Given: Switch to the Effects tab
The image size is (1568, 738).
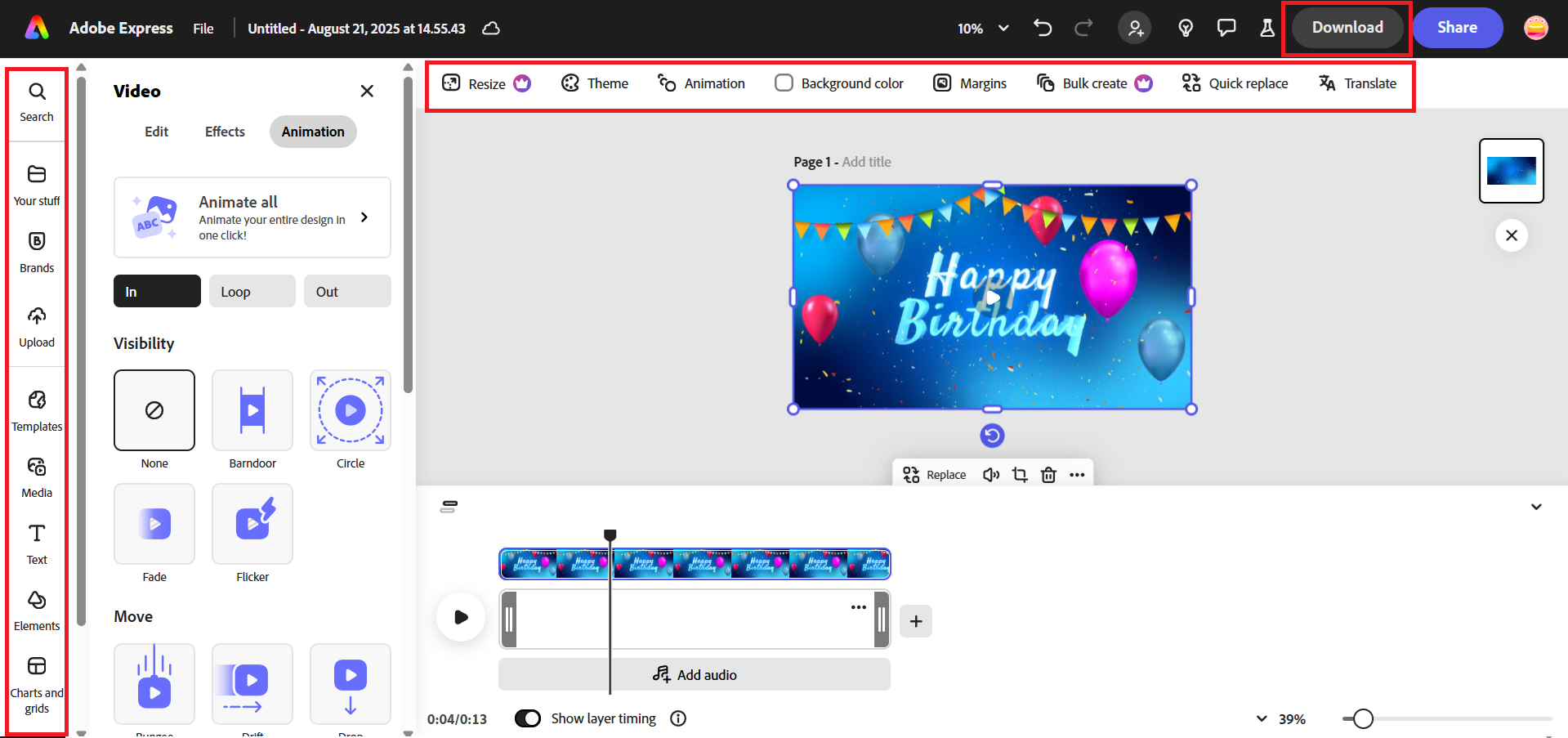Looking at the screenshot, I should click(225, 132).
